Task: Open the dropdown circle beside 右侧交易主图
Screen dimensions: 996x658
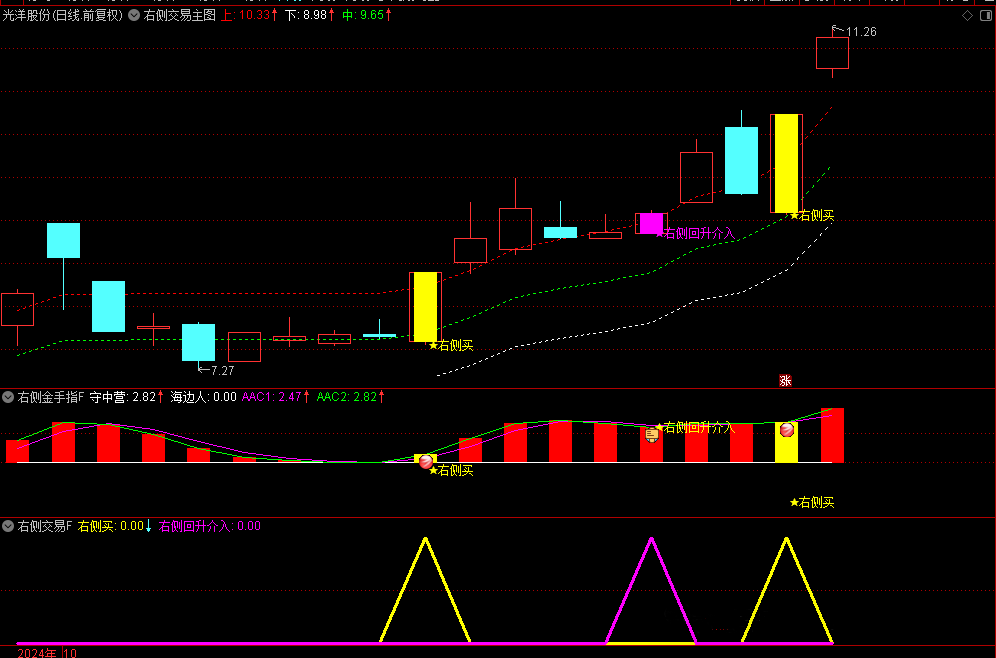Action: click(x=134, y=15)
